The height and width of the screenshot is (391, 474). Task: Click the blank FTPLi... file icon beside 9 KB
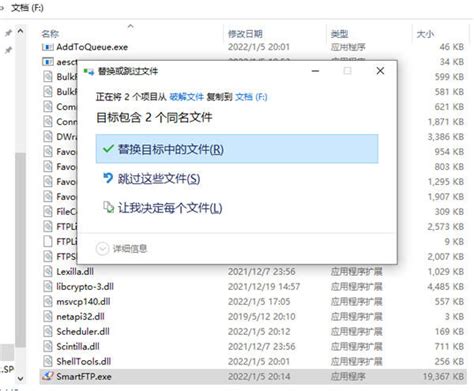(x=48, y=241)
